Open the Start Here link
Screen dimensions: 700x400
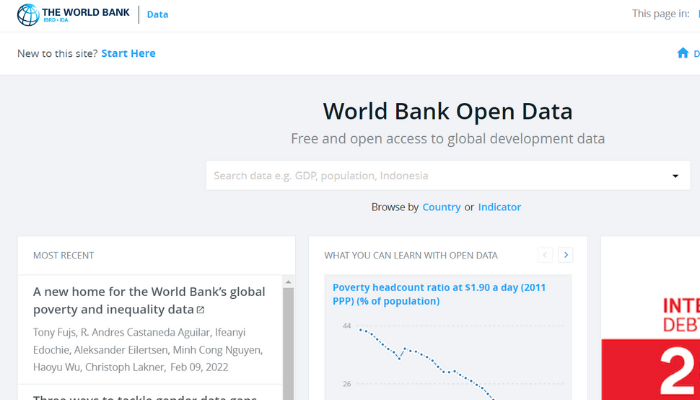129,54
